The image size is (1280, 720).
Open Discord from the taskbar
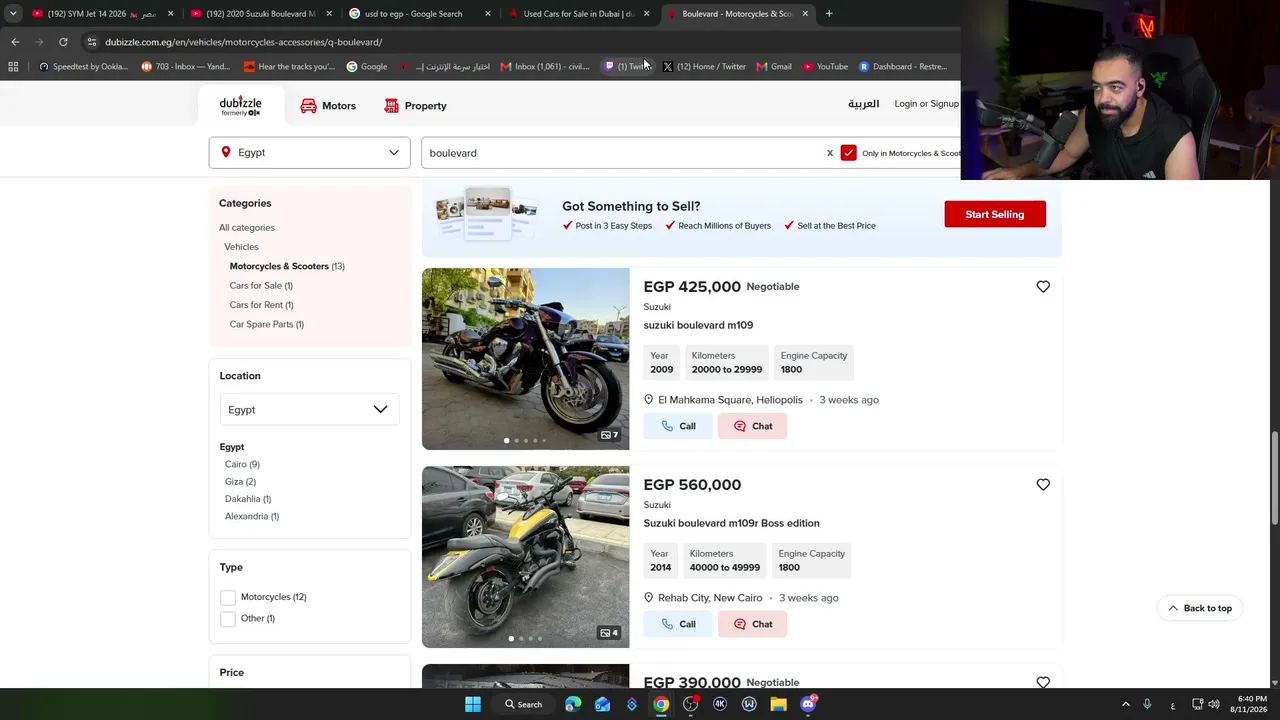[x=808, y=704]
